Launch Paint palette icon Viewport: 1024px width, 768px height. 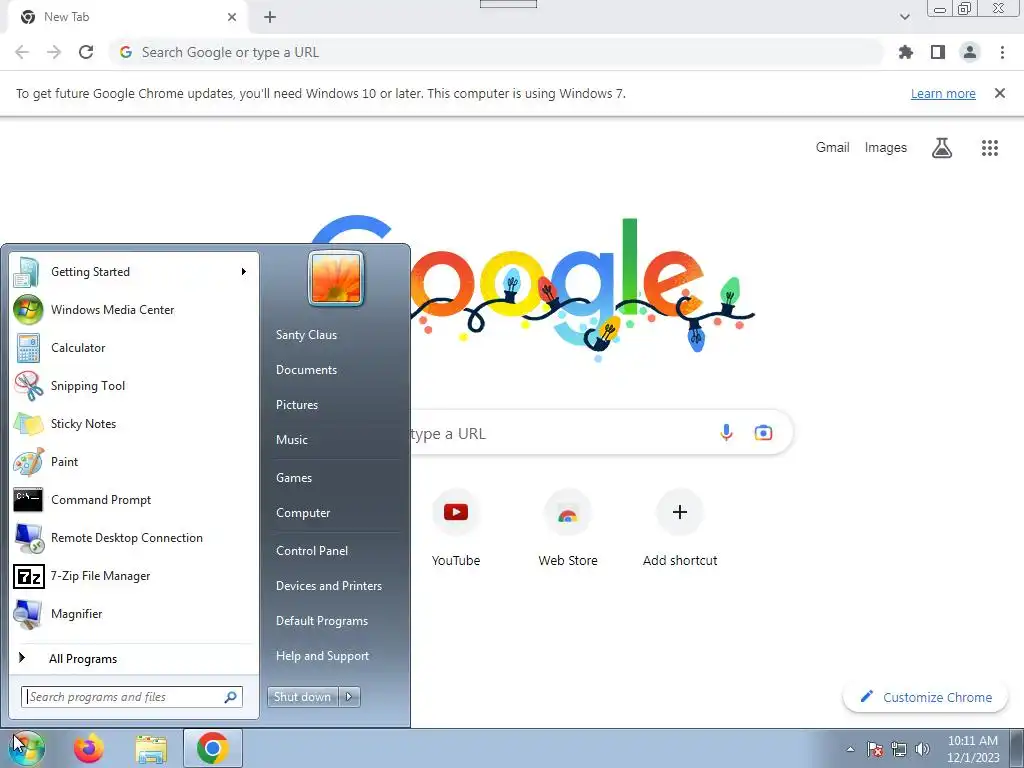tap(28, 462)
